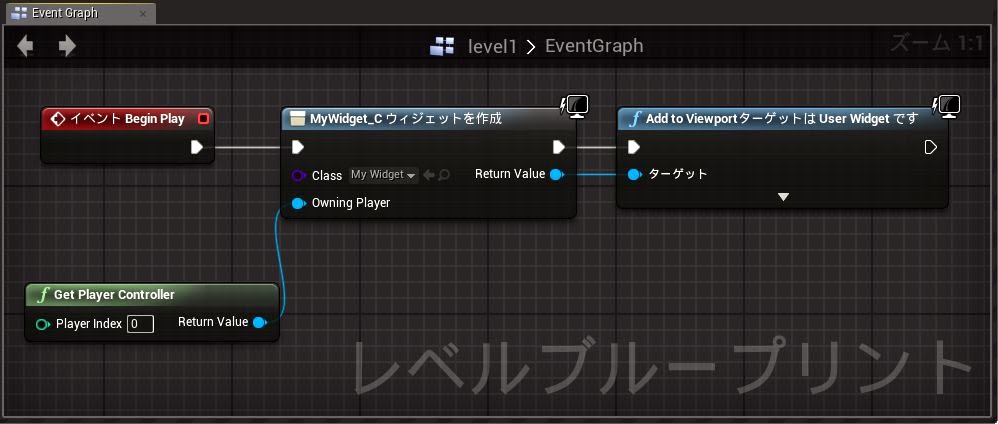Select the Get Player Controller node title

click(114, 295)
